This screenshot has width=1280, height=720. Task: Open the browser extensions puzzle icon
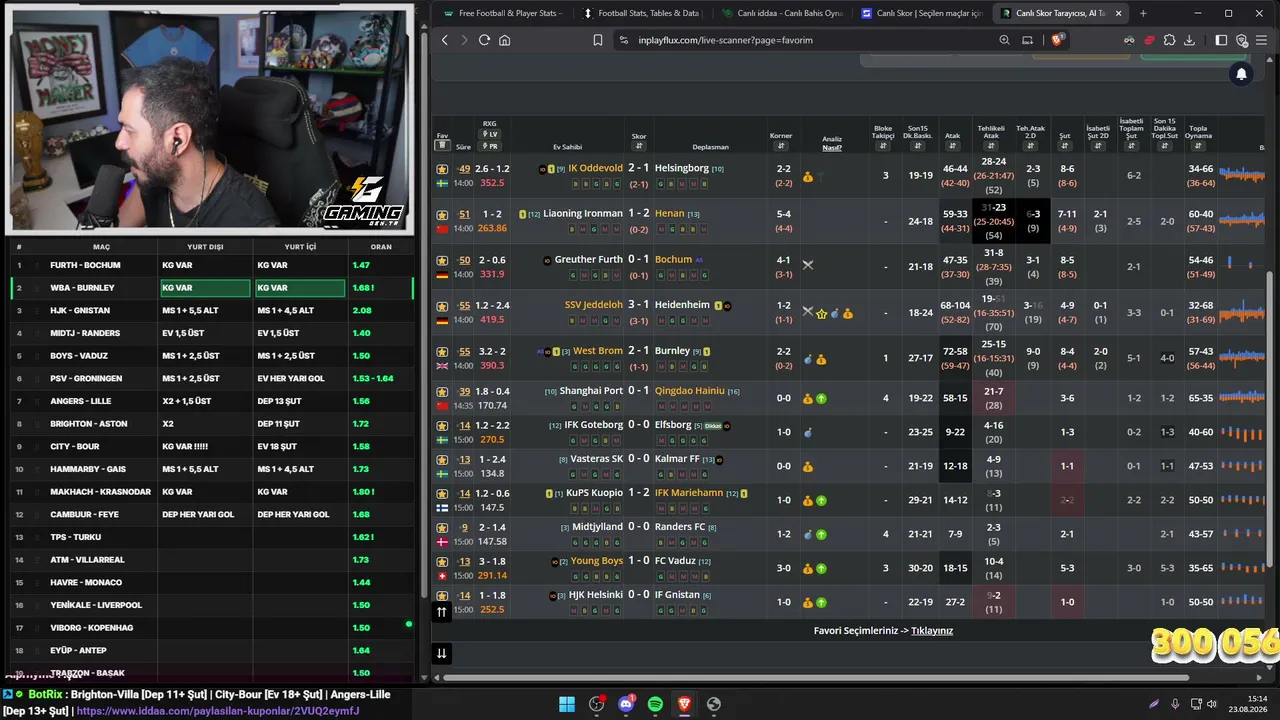(1169, 40)
